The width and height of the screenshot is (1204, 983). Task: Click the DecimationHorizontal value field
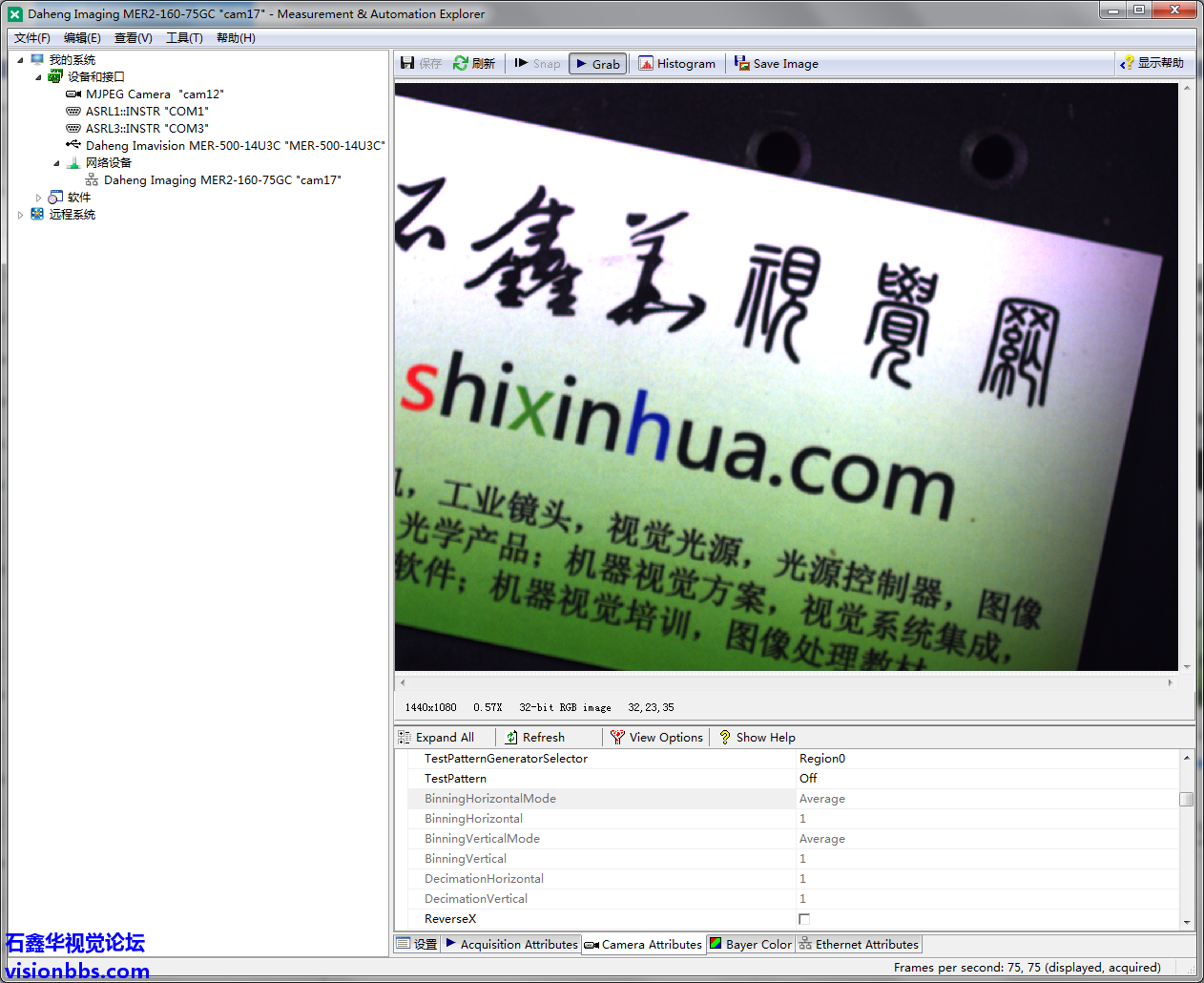coord(987,879)
